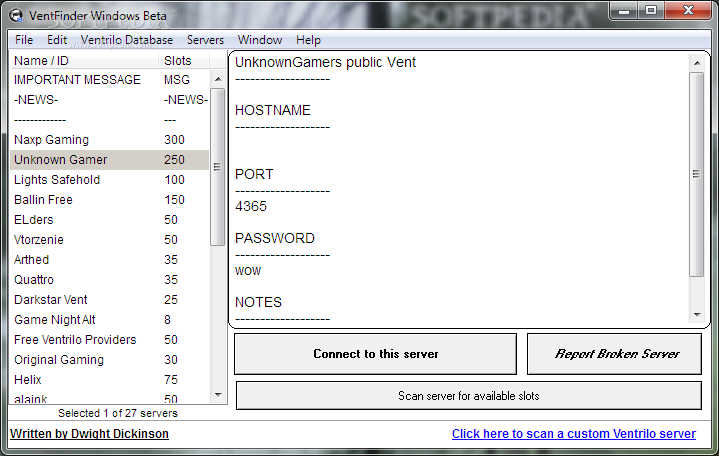Select the Arthed server
Image resolution: width=719 pixels, height=456 pixels.
pos(109,260)
